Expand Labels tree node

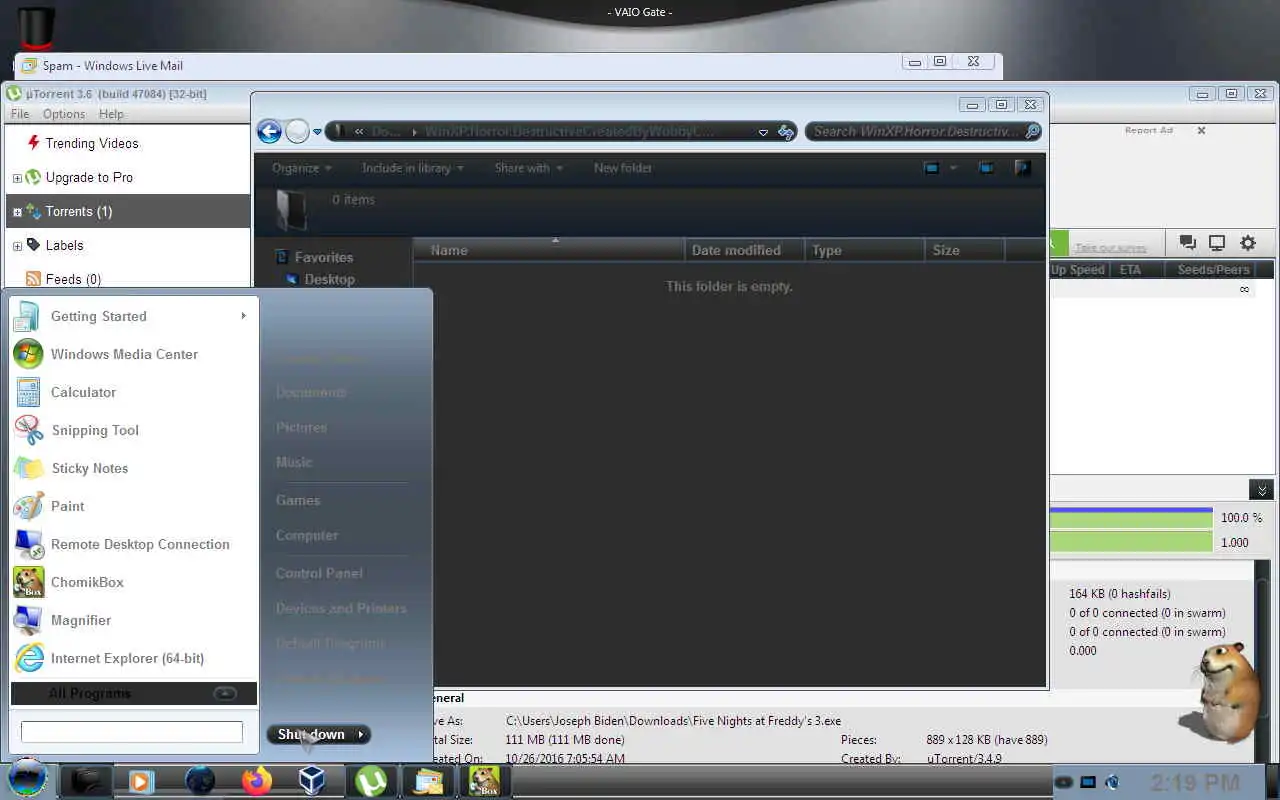(x=17, y=246)
